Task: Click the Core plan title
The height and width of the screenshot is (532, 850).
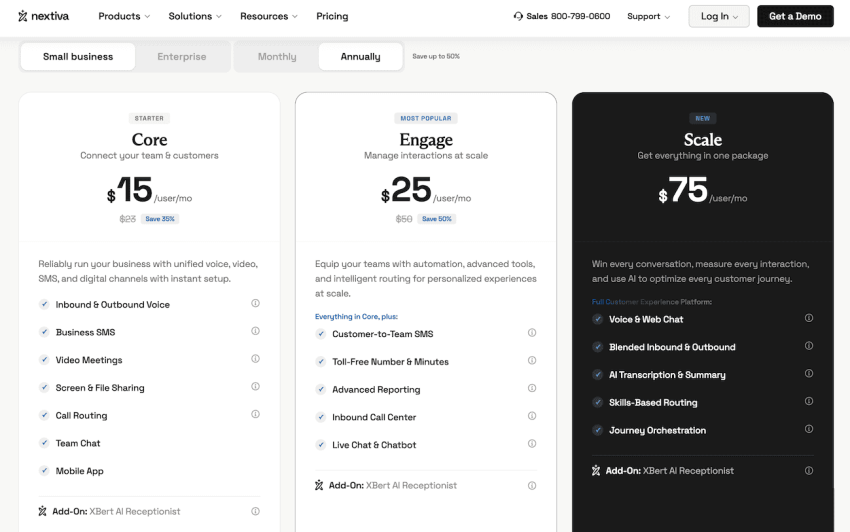Action: [x=150, y=139]
